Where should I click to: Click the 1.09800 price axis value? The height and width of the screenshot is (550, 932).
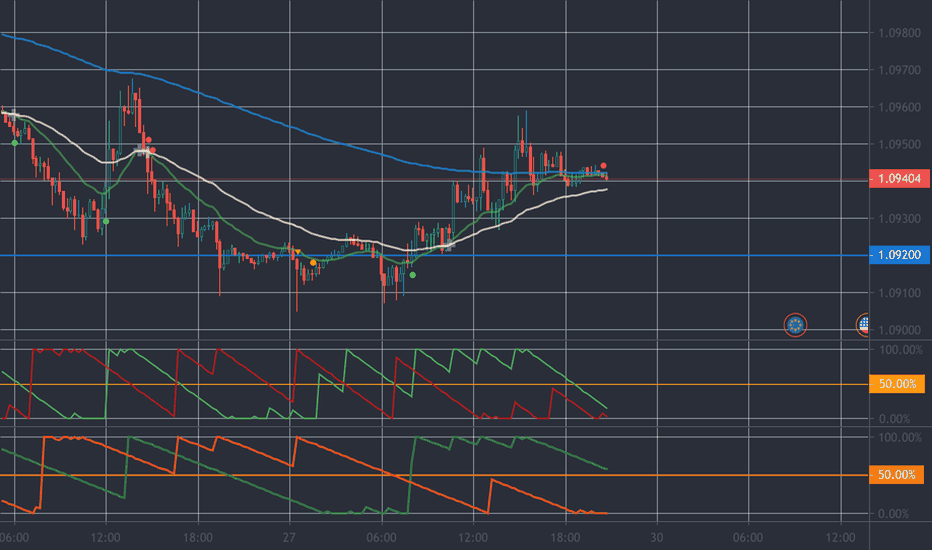coord(899,33)
